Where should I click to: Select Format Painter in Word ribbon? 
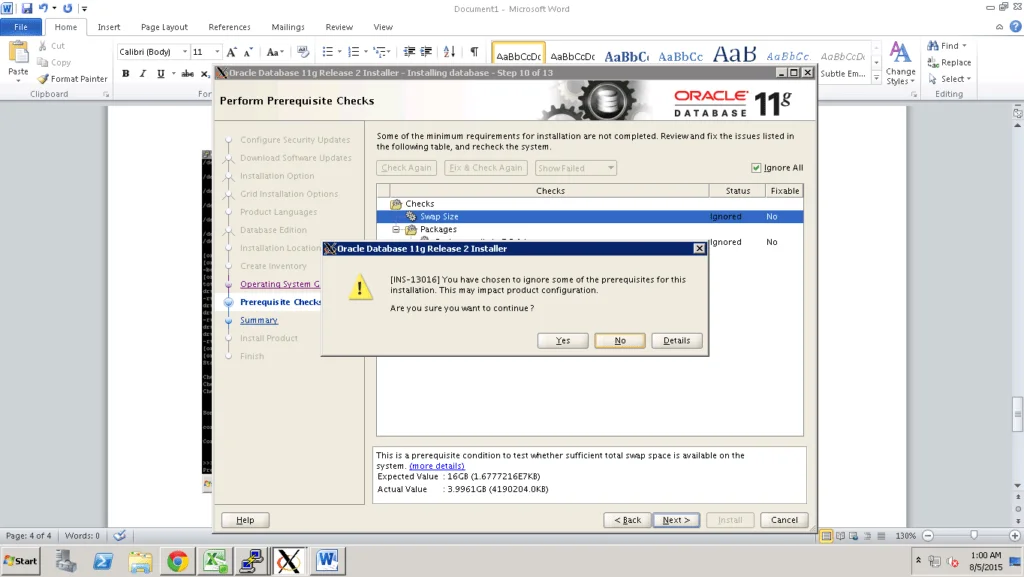pyautogui.click(x=72, y=78)
